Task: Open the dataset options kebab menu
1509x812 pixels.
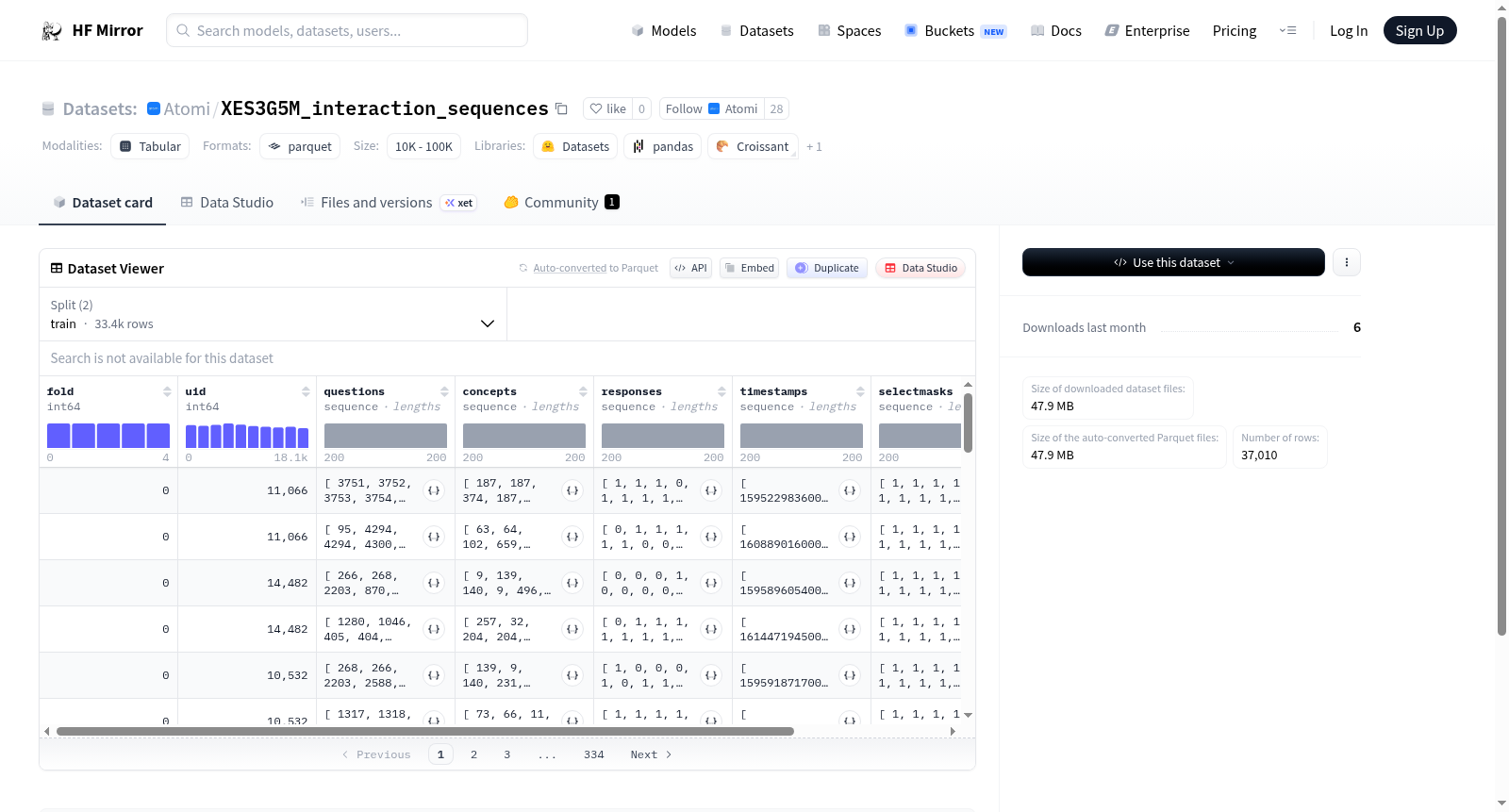Action: click(1347, 262)
